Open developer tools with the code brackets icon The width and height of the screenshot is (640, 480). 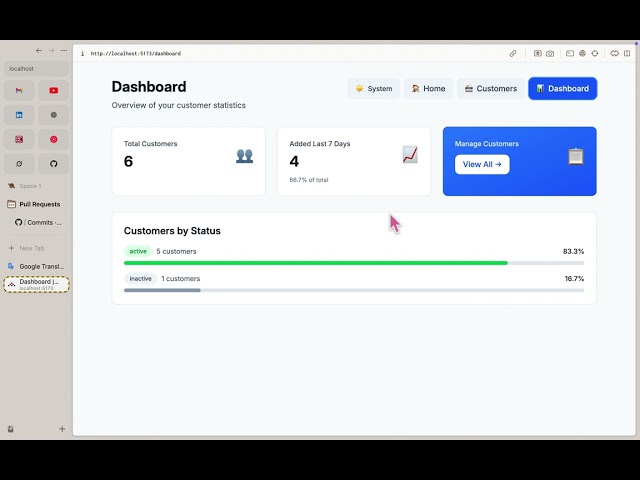point(614,53)
